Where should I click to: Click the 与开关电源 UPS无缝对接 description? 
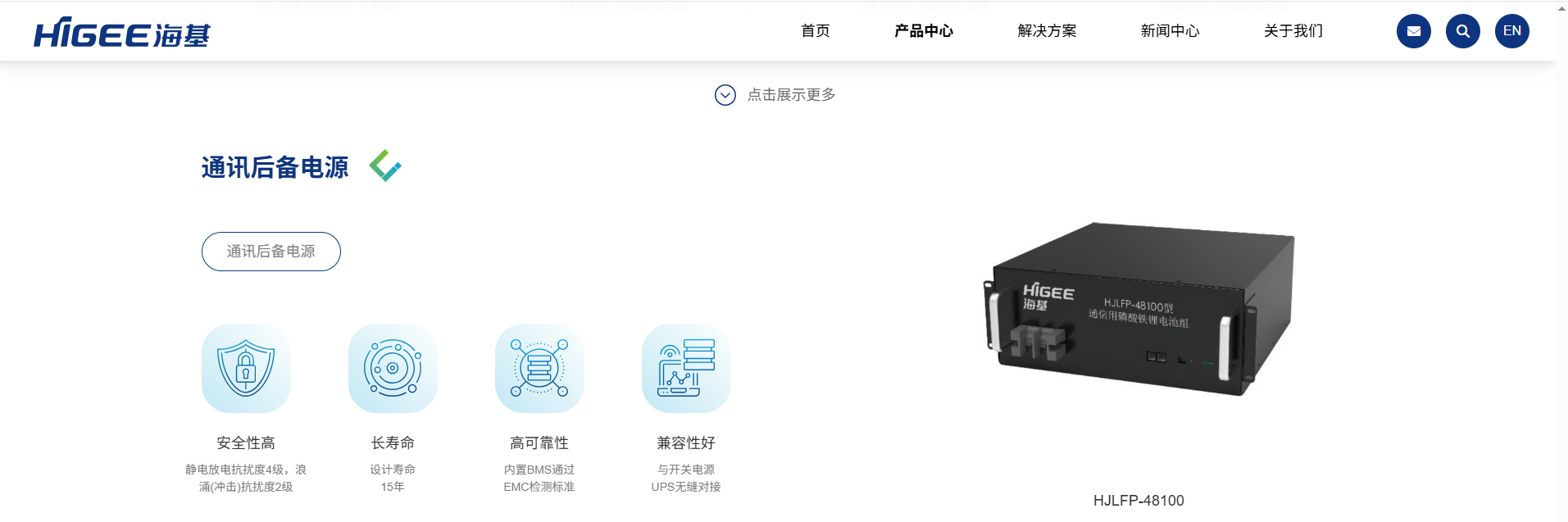[x=686, y=478]
